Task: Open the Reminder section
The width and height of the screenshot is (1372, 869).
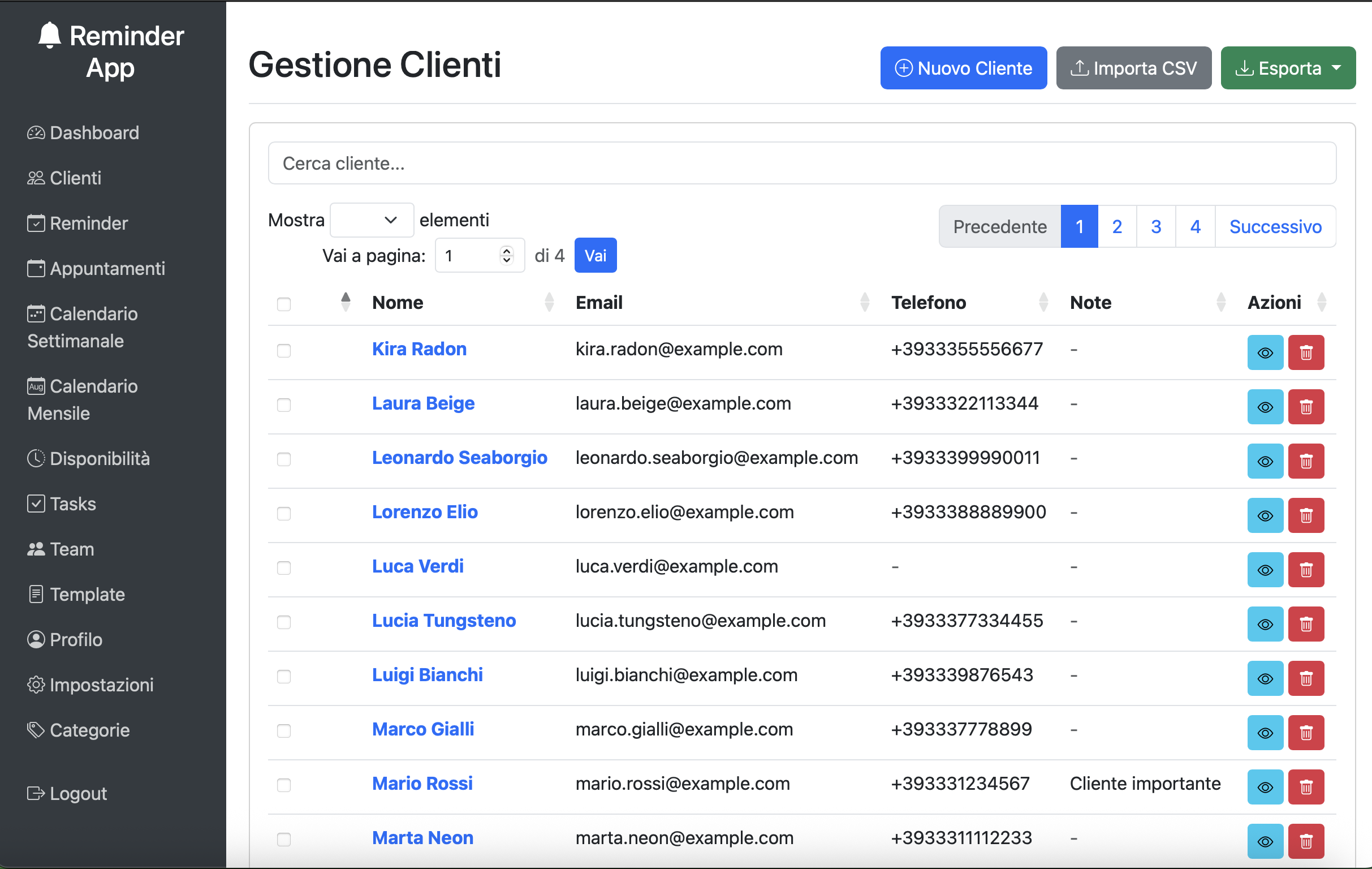Action: click(x=88, y=223)
